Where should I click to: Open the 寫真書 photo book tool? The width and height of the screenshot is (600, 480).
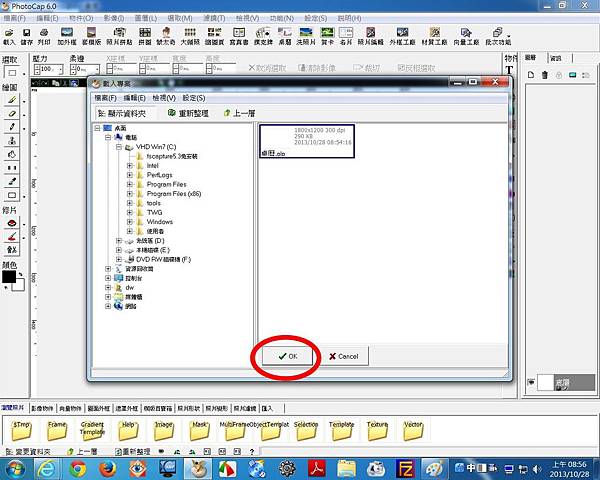click(x=239, y=36)
